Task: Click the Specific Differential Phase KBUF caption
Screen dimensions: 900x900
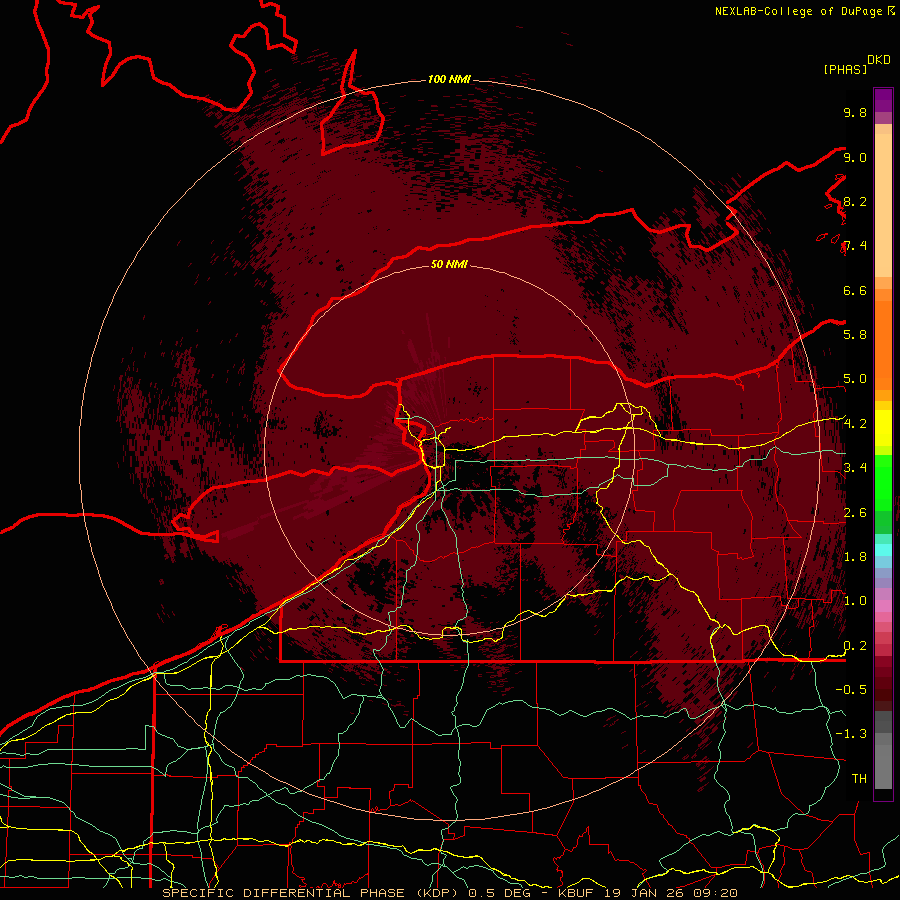Action: [449, 893]
